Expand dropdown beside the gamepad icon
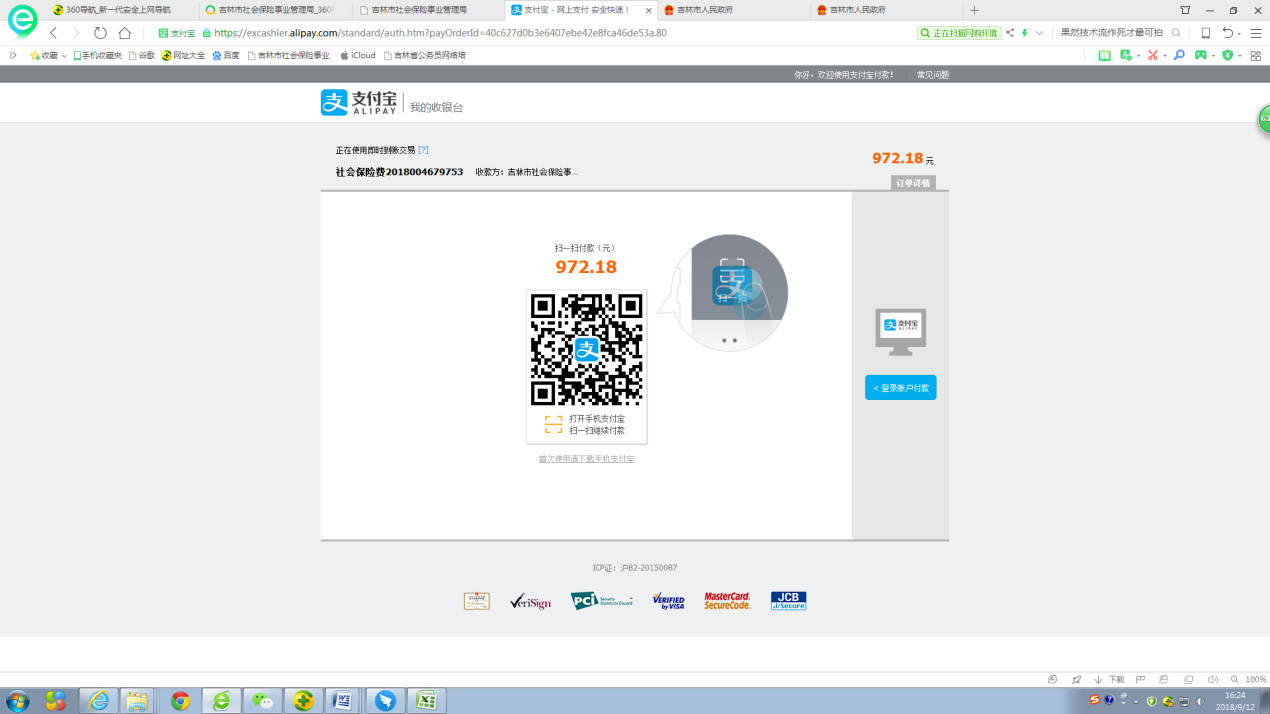 pos(1213,55)
